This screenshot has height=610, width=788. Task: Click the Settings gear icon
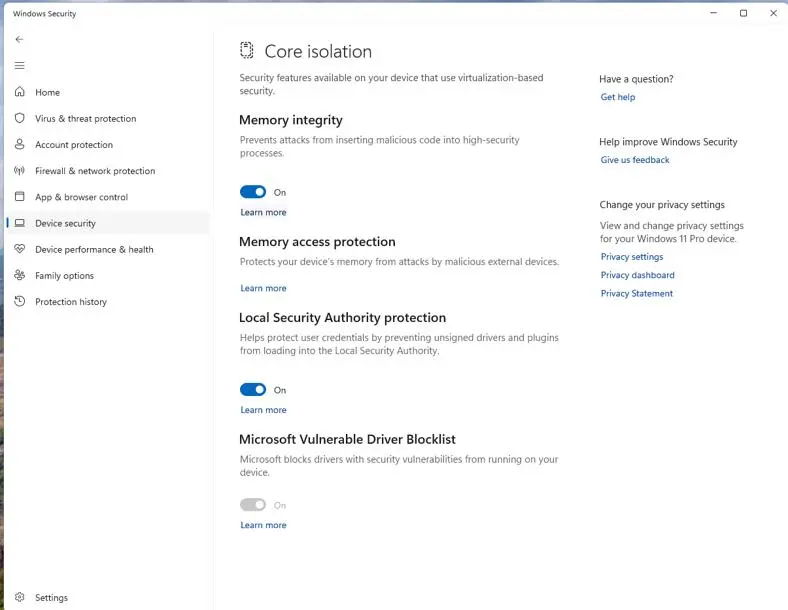point(19,597)
